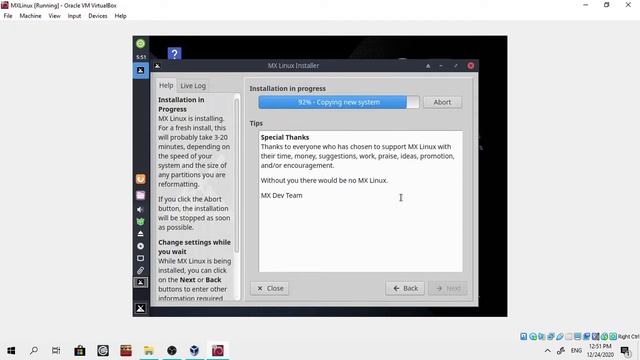Open the MX start menu at the panel bottom
This screenshot has height=360, width=640.
140,308
